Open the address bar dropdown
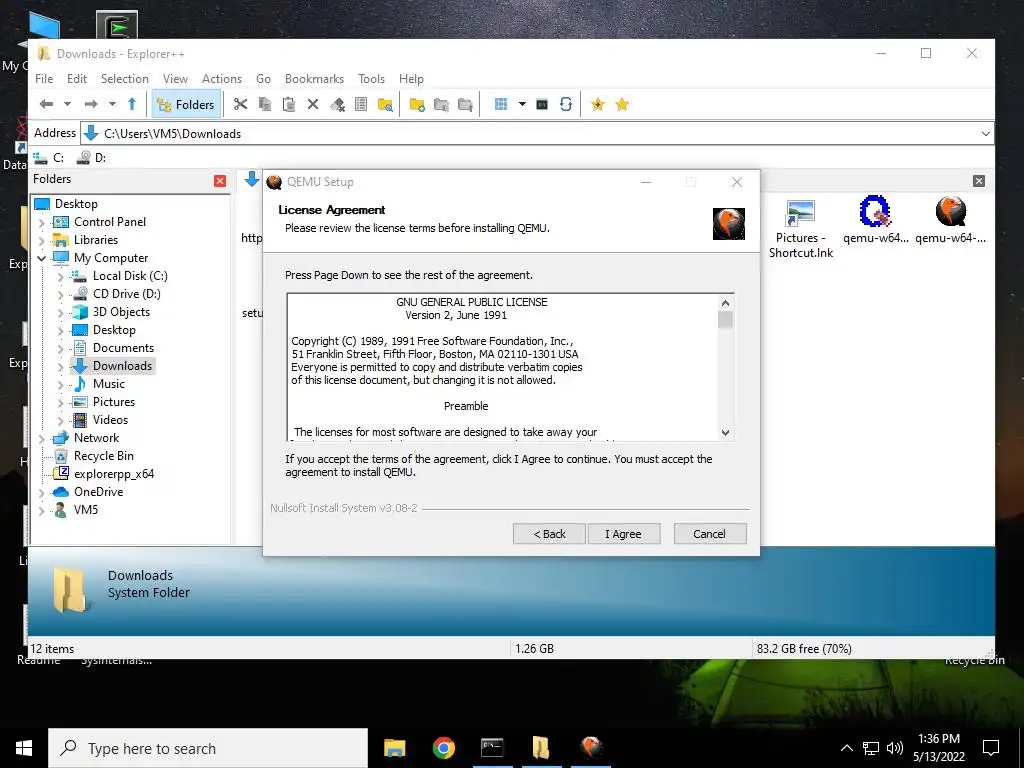The image size is (1024, 768). pyautogui.click(x=985, y=133)
